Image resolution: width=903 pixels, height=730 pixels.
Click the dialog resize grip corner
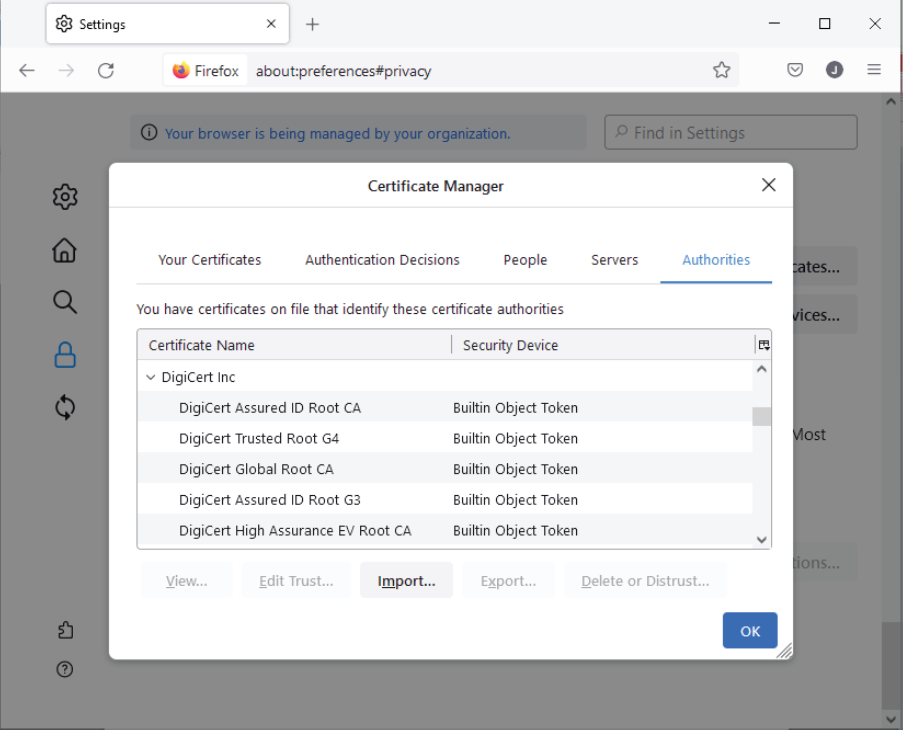(784, 651)
